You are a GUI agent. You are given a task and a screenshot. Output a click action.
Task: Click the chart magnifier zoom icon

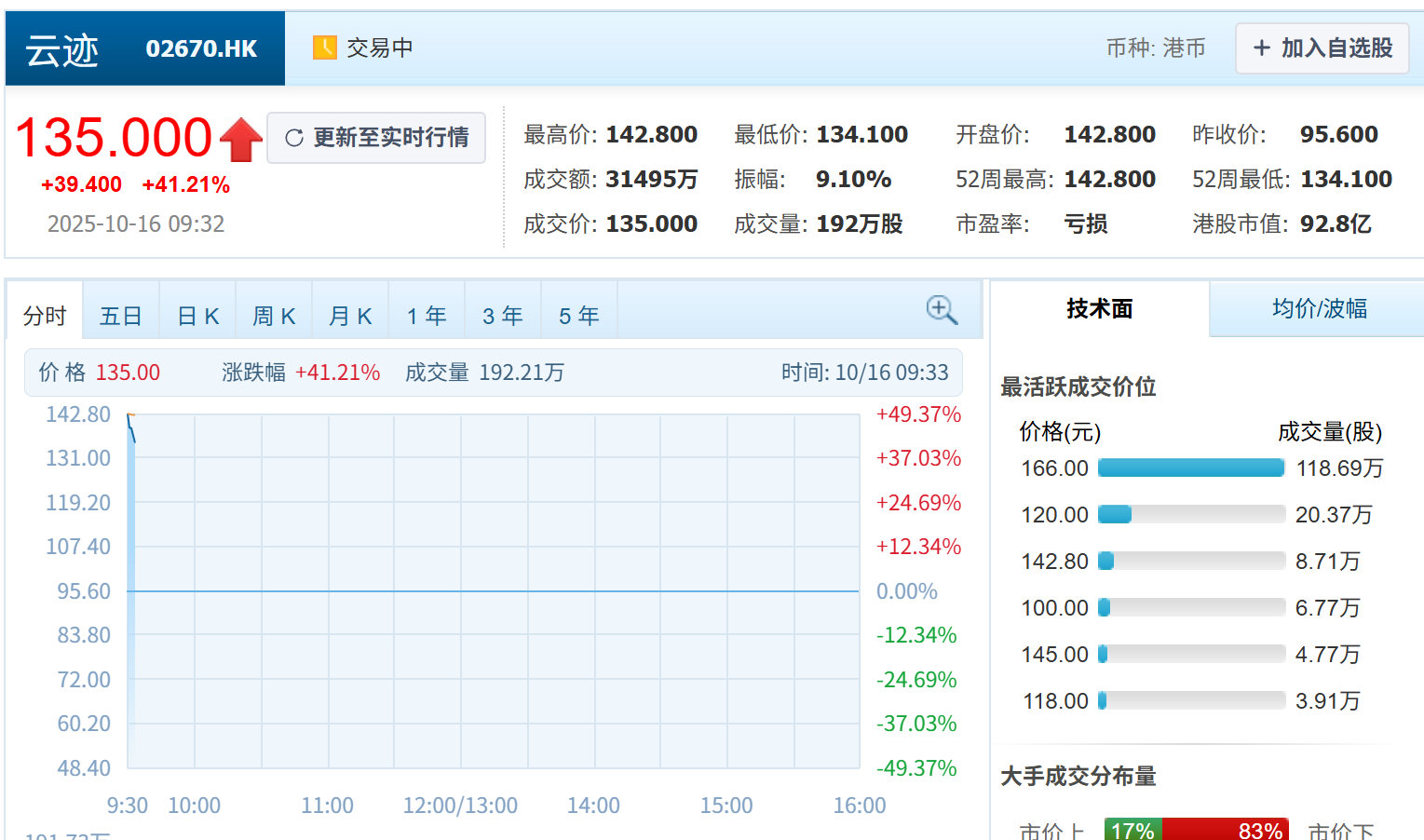point(941,310)
